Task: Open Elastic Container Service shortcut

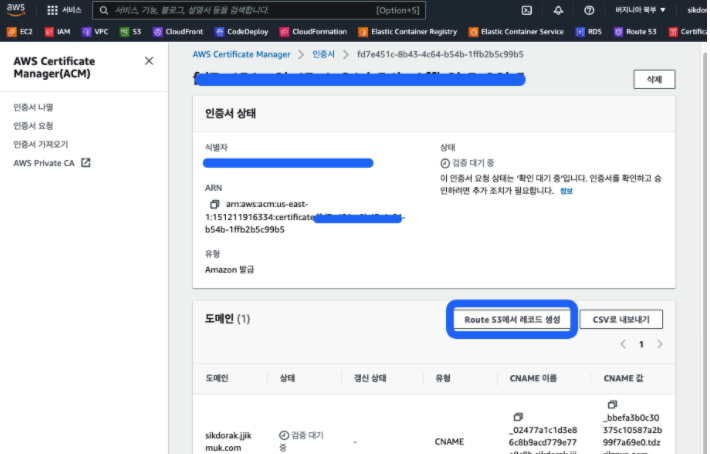Action: tap(516, 32)
